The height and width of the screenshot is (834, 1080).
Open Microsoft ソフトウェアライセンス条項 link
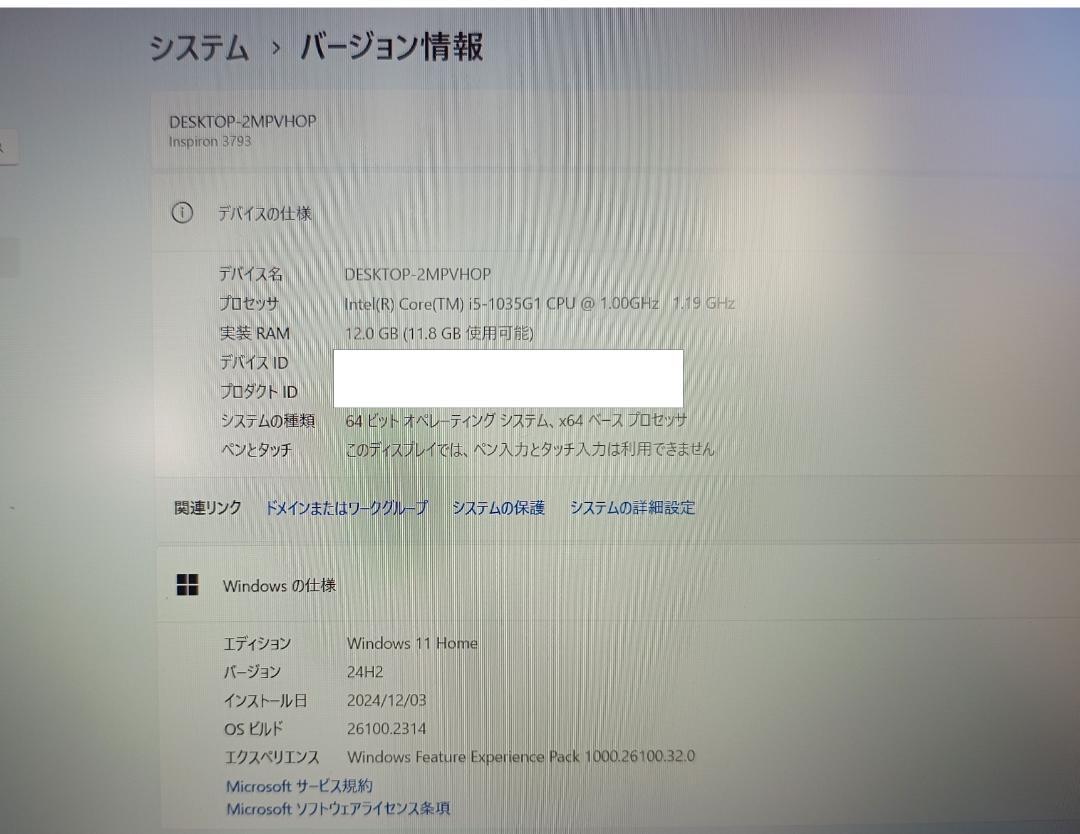click(x=338, y=809)
